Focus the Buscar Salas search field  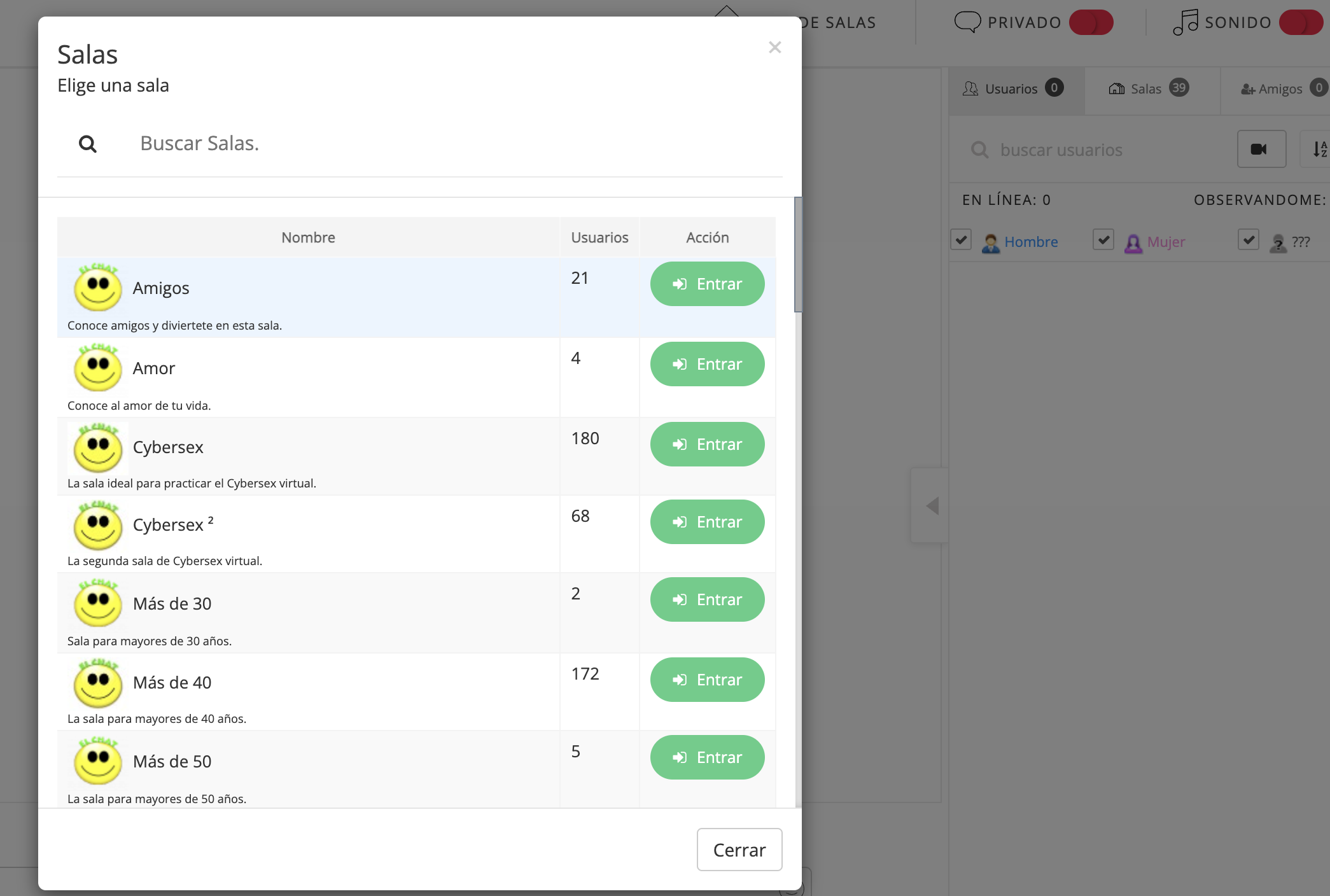click(445, 144)
